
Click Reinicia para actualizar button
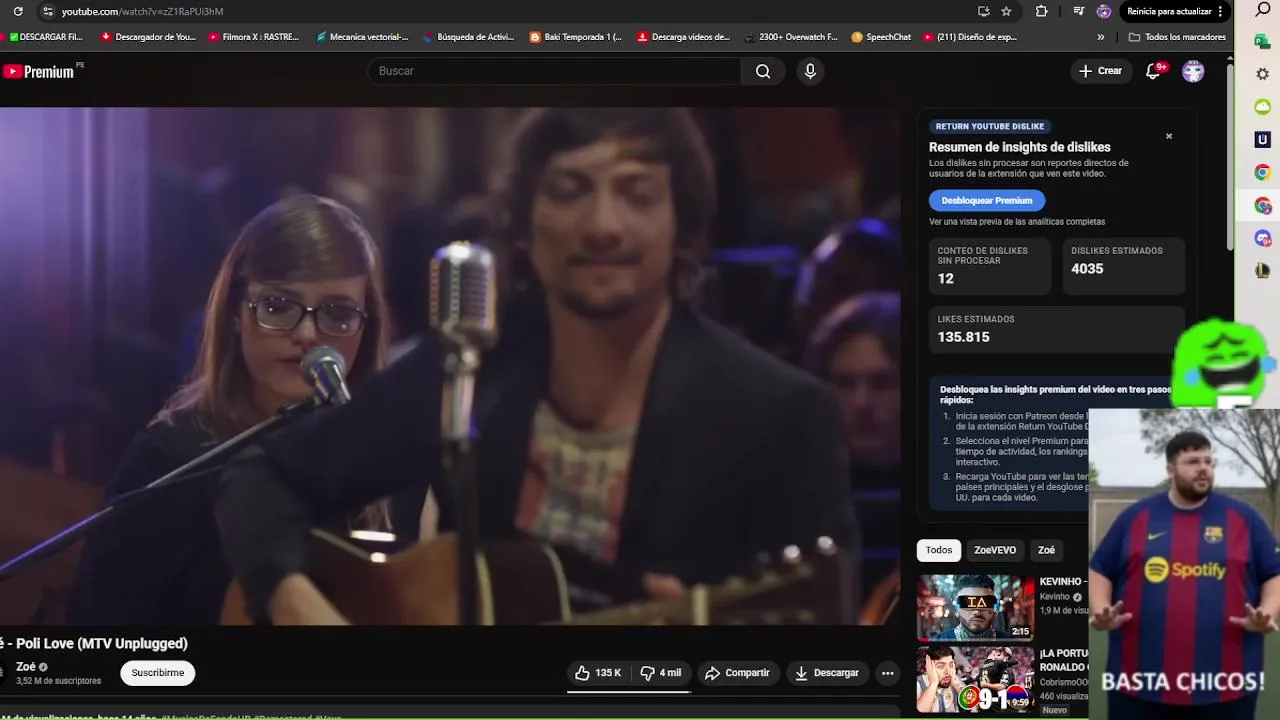(1169, 11)
